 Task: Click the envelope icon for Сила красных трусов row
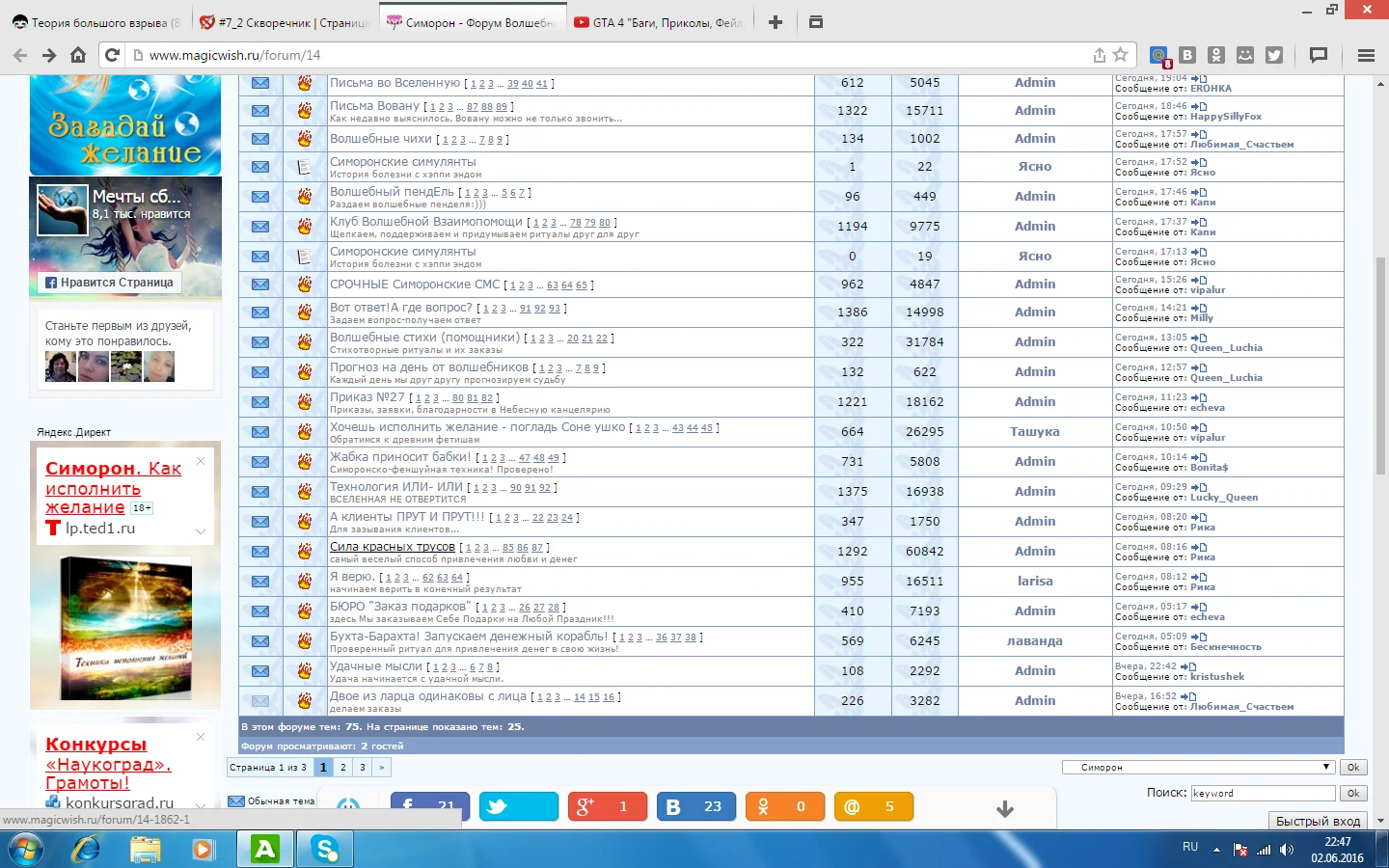click(x=260, y=552)
